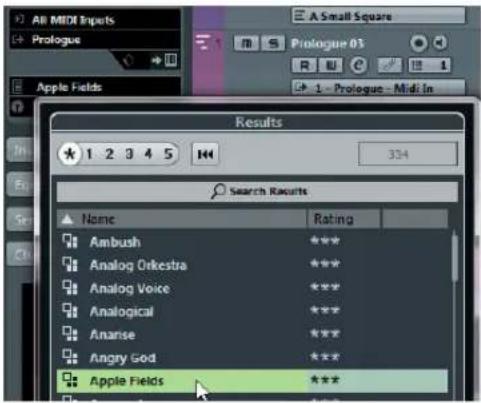This screenshot has height=403, width=481.
Task: Click the preset icon beside A Small Square
Action: tap(299, 15)
